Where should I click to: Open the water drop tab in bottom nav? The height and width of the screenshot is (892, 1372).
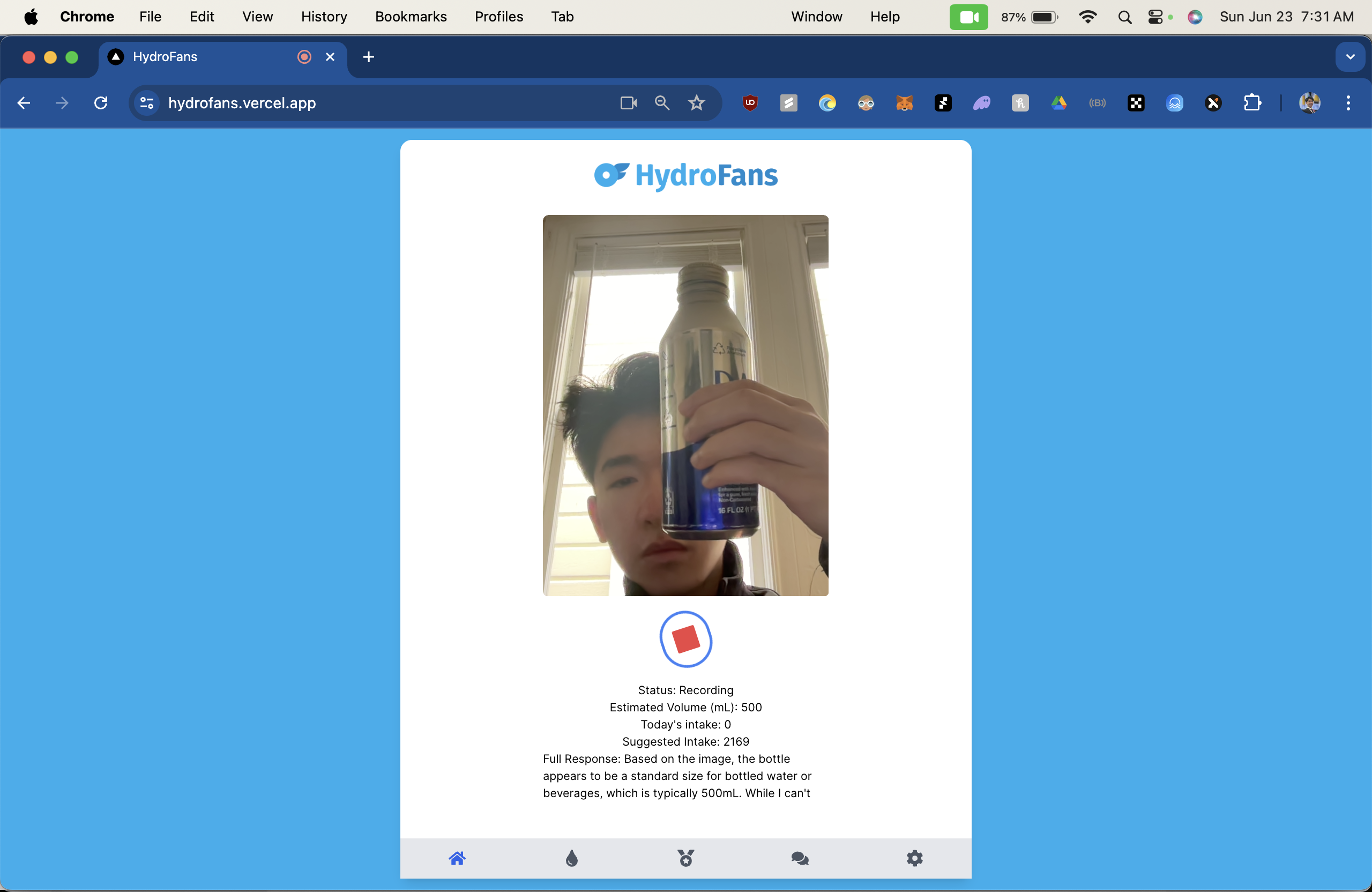coord(571,858)
